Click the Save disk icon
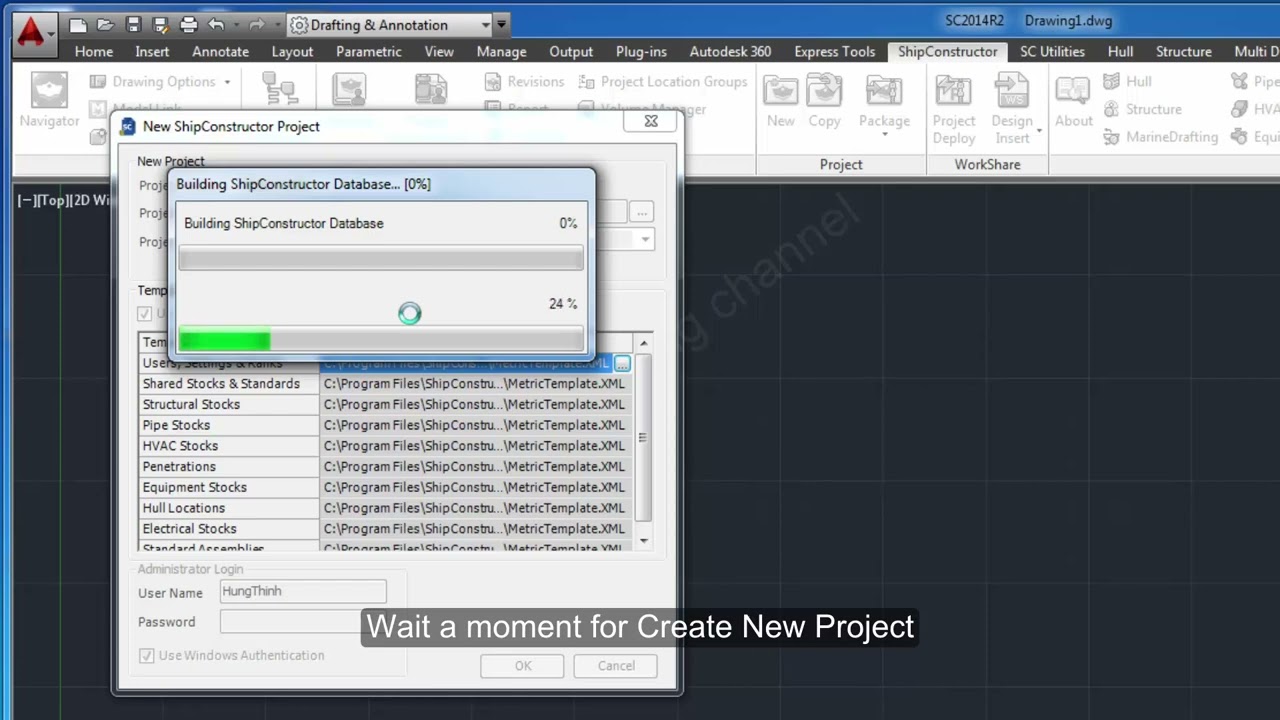This screenshot has width=1280, height=720. (x=133, y=24)
